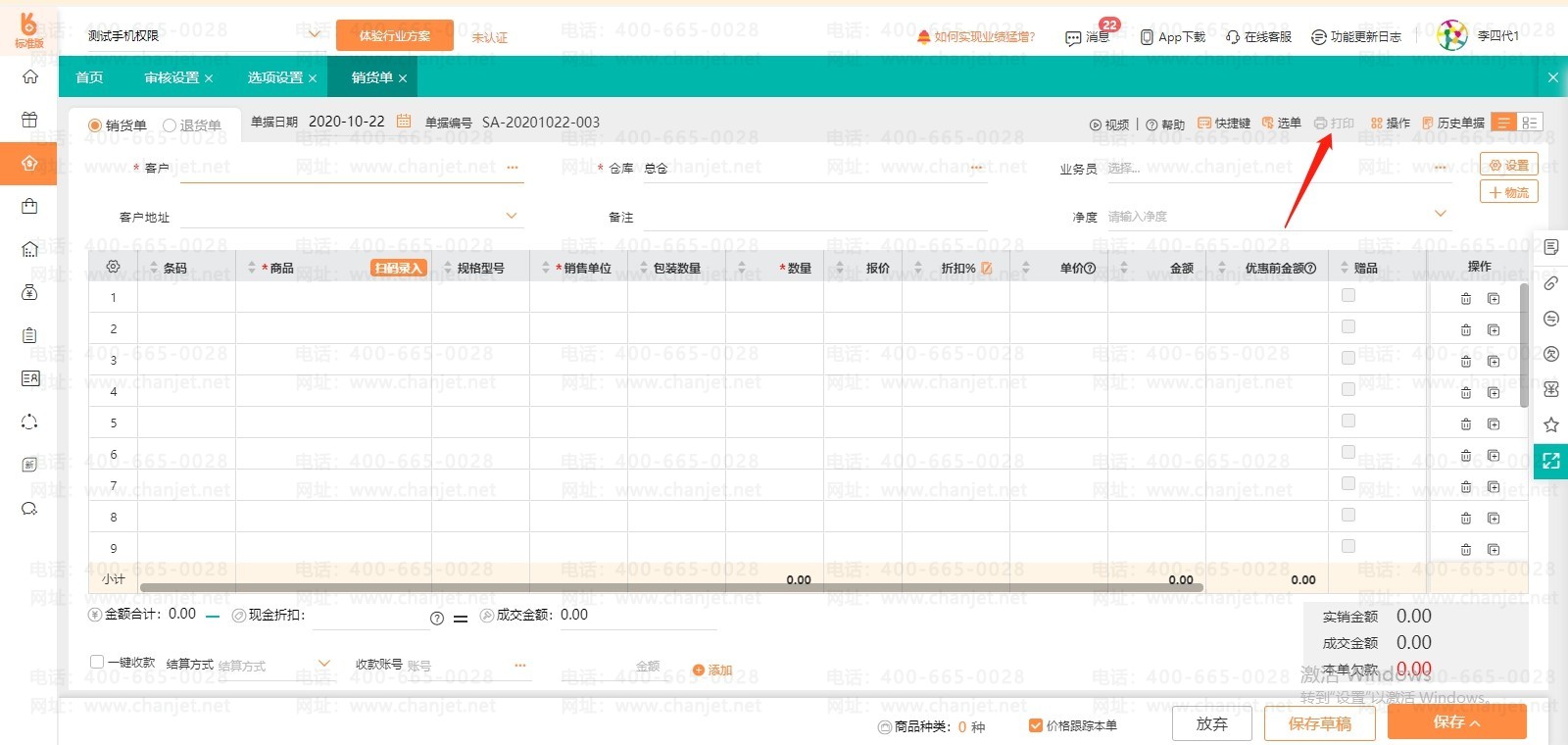Click the copy row icon in row 2
The image size is (1568, 745).
(x=1494, y=330)
